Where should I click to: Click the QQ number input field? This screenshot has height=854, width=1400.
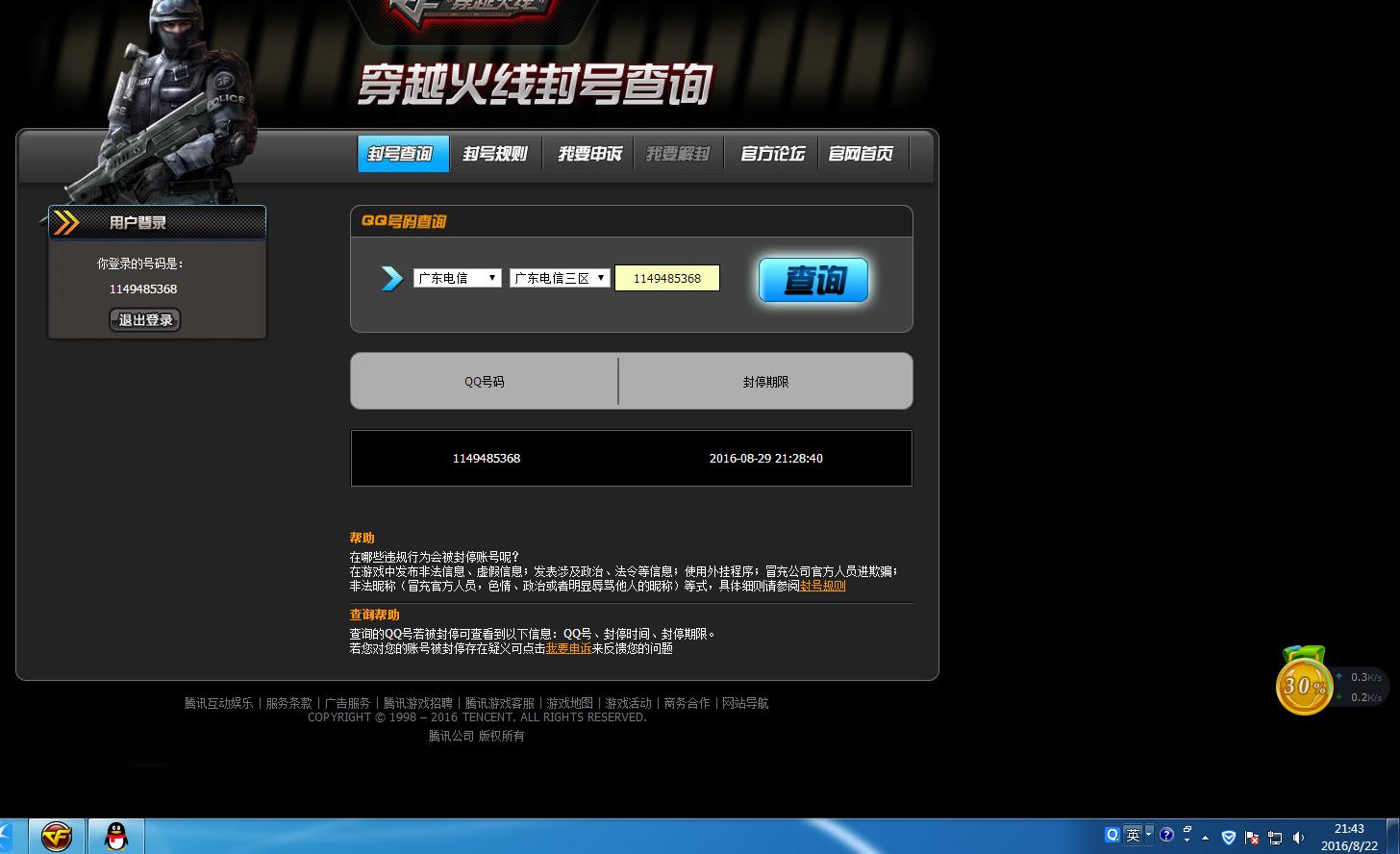[x=667, y=278]
